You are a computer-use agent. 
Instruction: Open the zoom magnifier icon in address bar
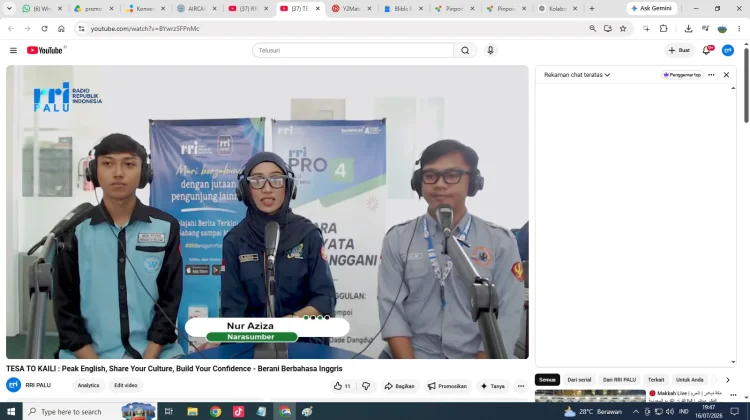[x=593, y=29]
